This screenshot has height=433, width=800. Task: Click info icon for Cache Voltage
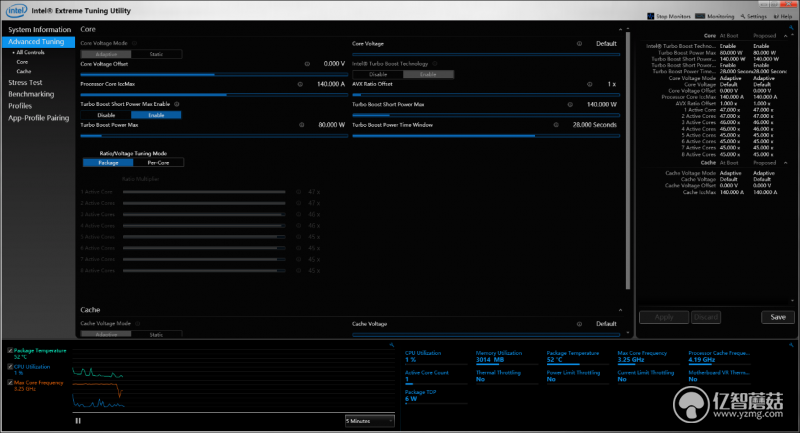pyautogui.click(x=579, y=324)
